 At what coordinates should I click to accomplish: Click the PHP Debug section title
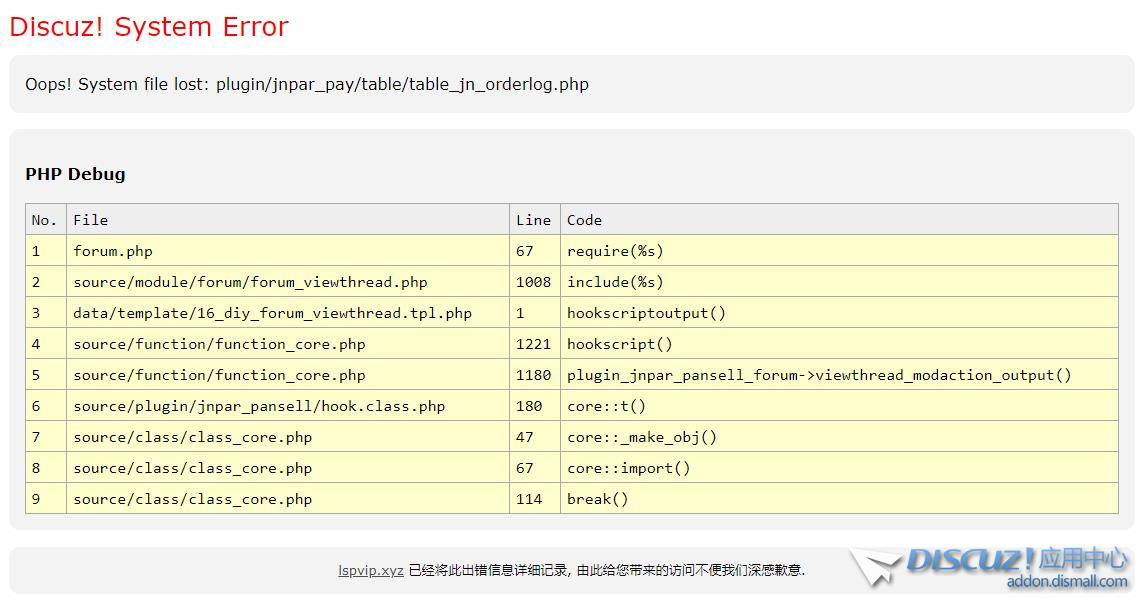75,174
